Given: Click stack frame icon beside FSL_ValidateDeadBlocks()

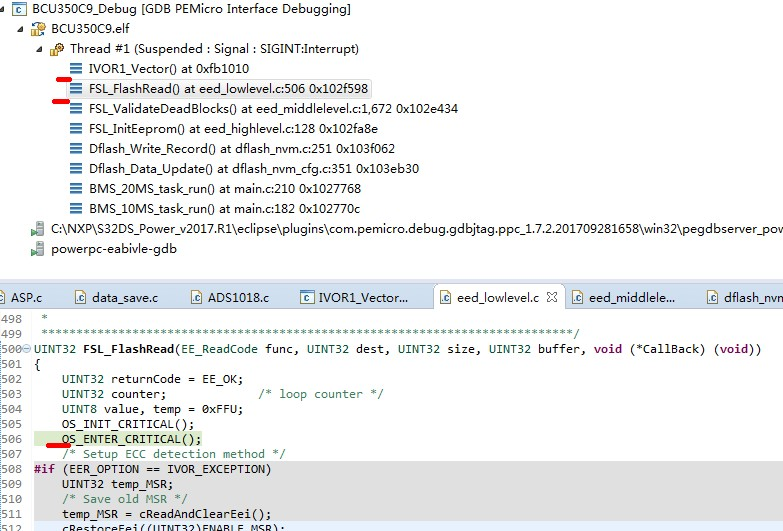Looking at the screenshot, I should [x=76, y=108].
